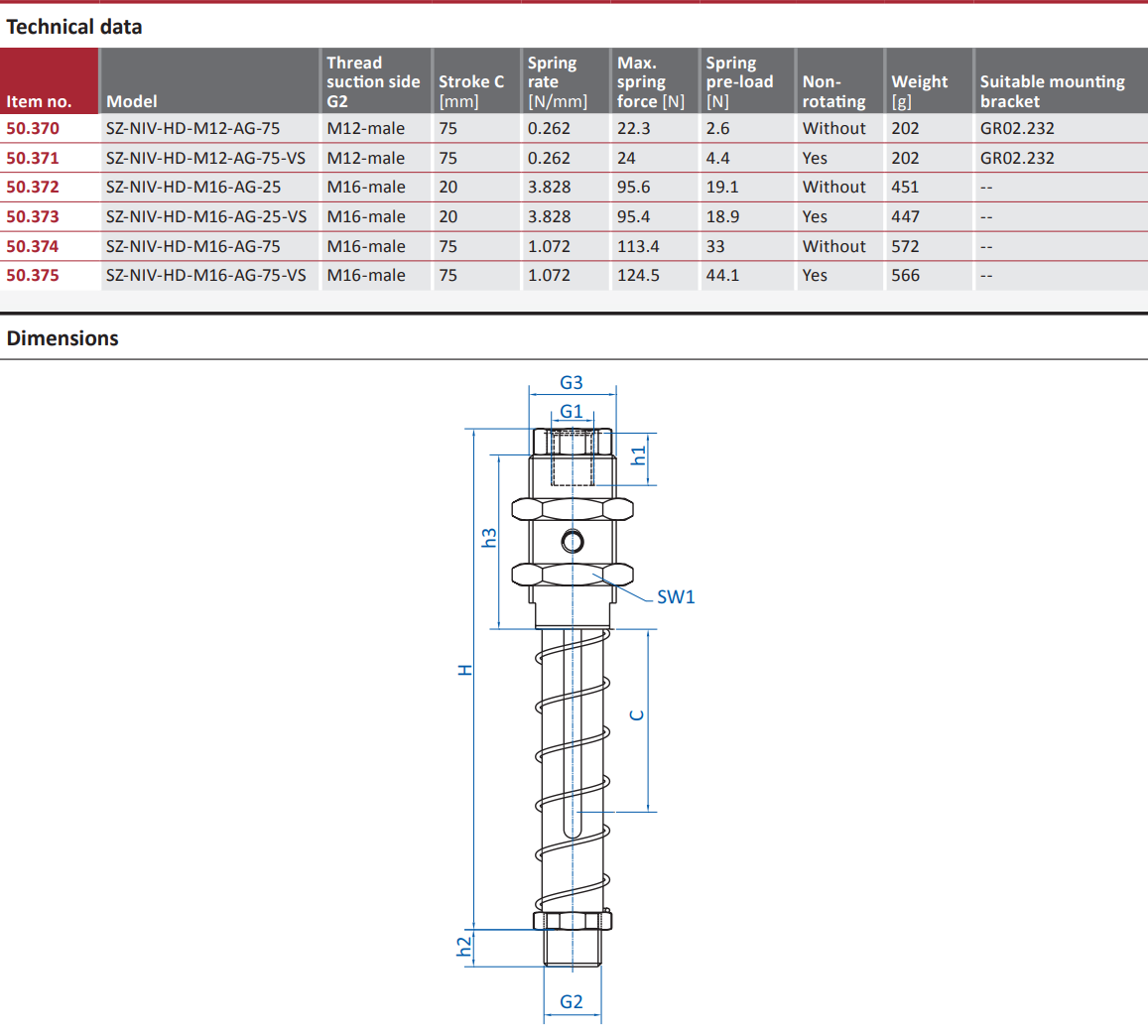Image resolution: width=1148 pixels, height=1036 pixels.
Task: Click the G3 dimension label in drawing
Action: click(572, 383)
